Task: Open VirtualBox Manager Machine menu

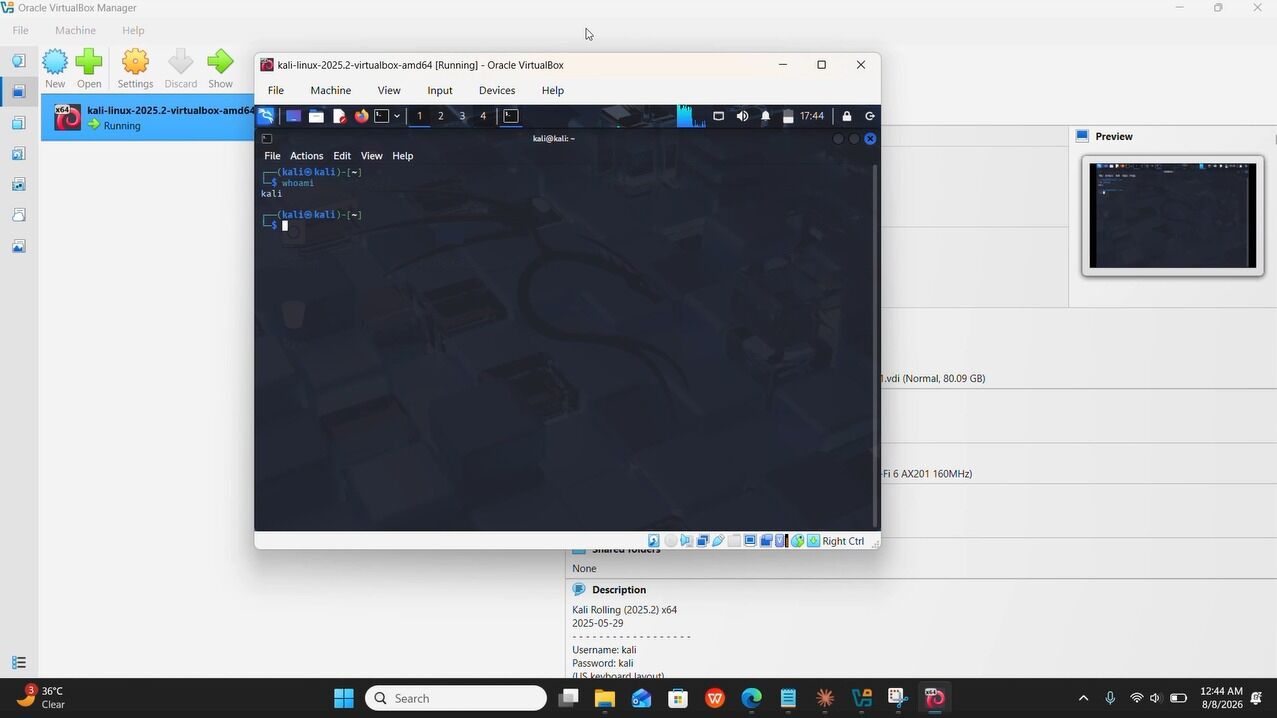Action: point(75,30)
